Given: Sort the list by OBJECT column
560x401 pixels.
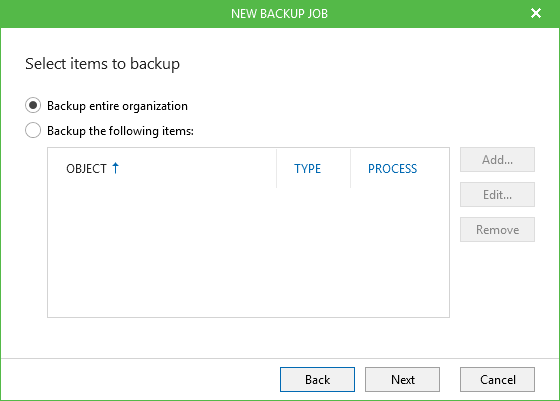Looking at the screenshot, I should click(x=86, y=169).
